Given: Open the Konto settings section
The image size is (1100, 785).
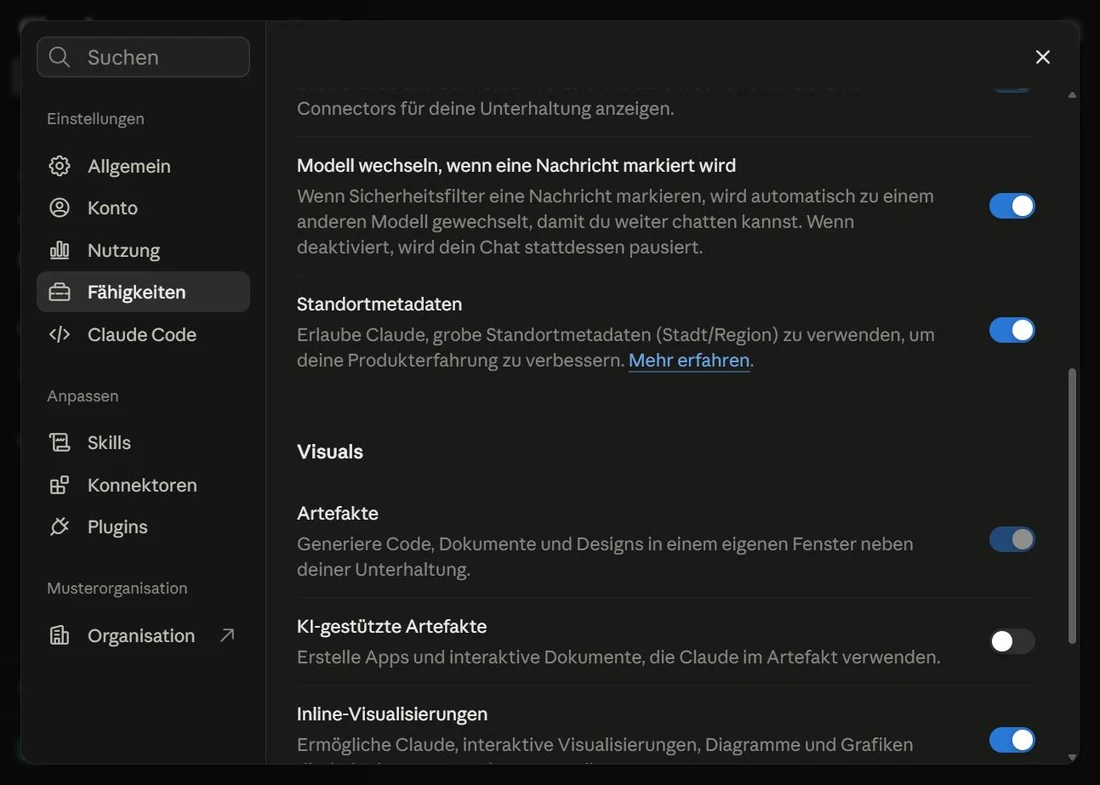Looking at the screenshot, I should click(x=143, y=208).
